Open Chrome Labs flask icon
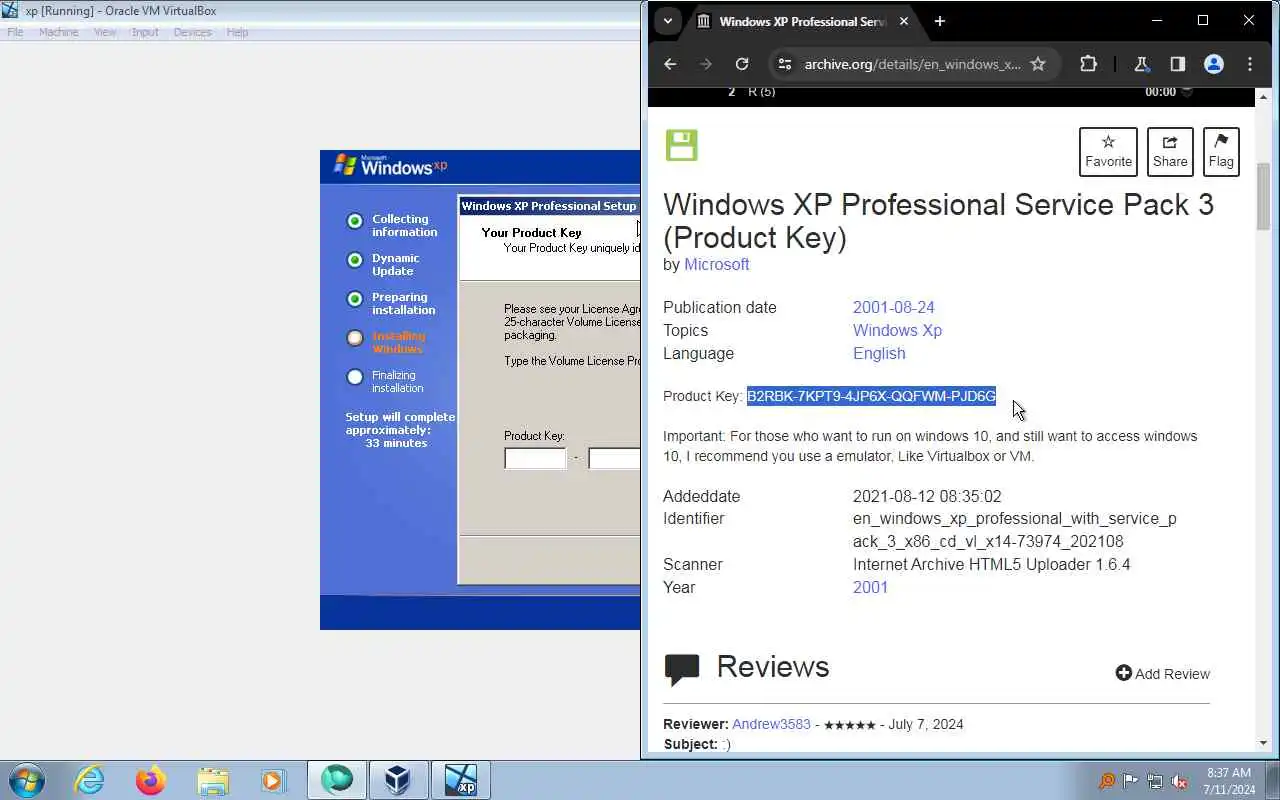 (x=1142, y=64)
